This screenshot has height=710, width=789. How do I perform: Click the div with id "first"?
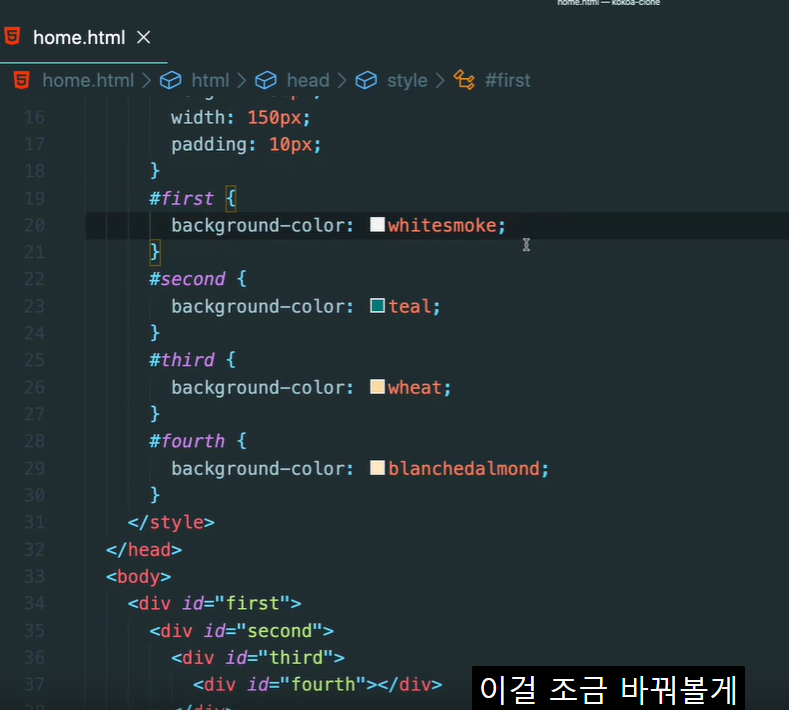point(214,603)
